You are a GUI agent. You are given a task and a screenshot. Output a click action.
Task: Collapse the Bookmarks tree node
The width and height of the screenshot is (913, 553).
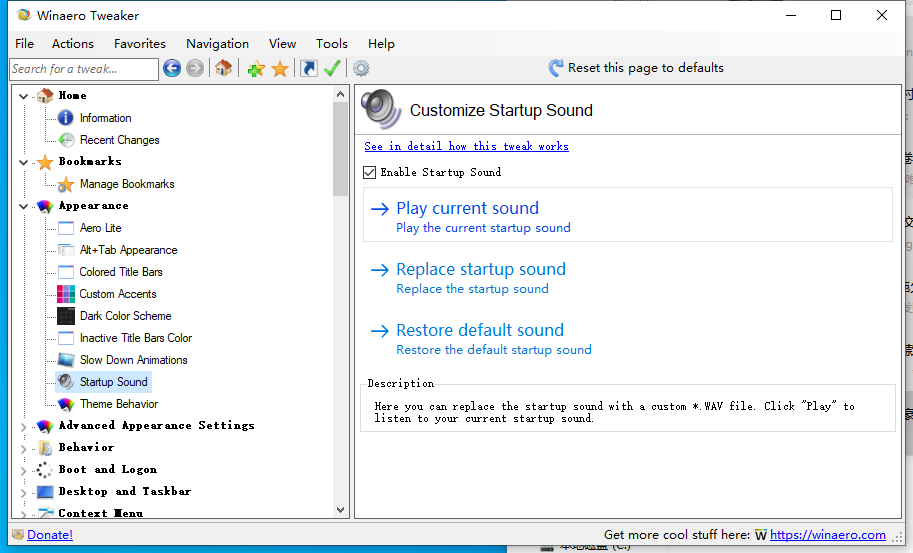click(x=23, y=162)
